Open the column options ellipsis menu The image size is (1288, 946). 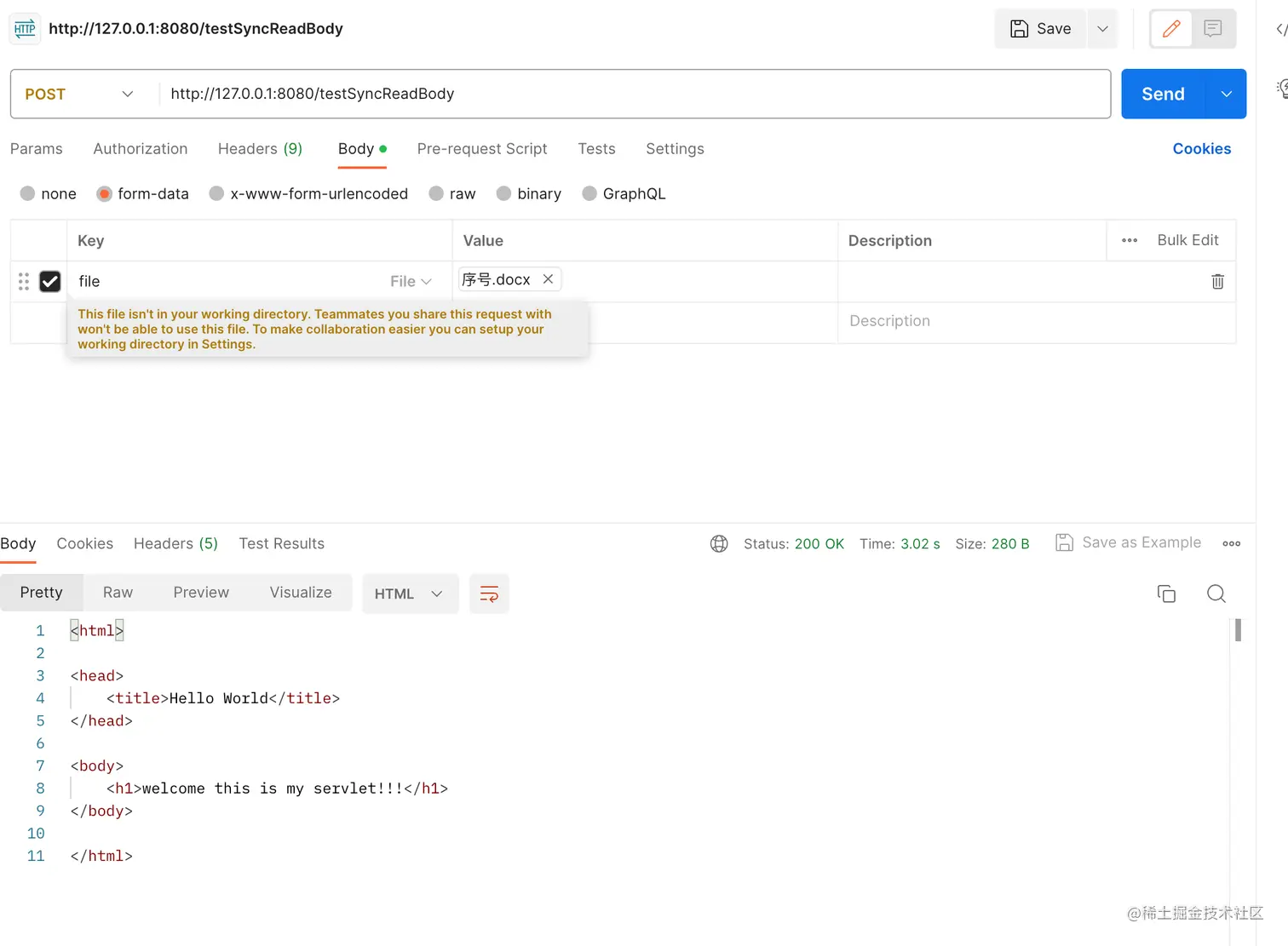[1130, 240]
